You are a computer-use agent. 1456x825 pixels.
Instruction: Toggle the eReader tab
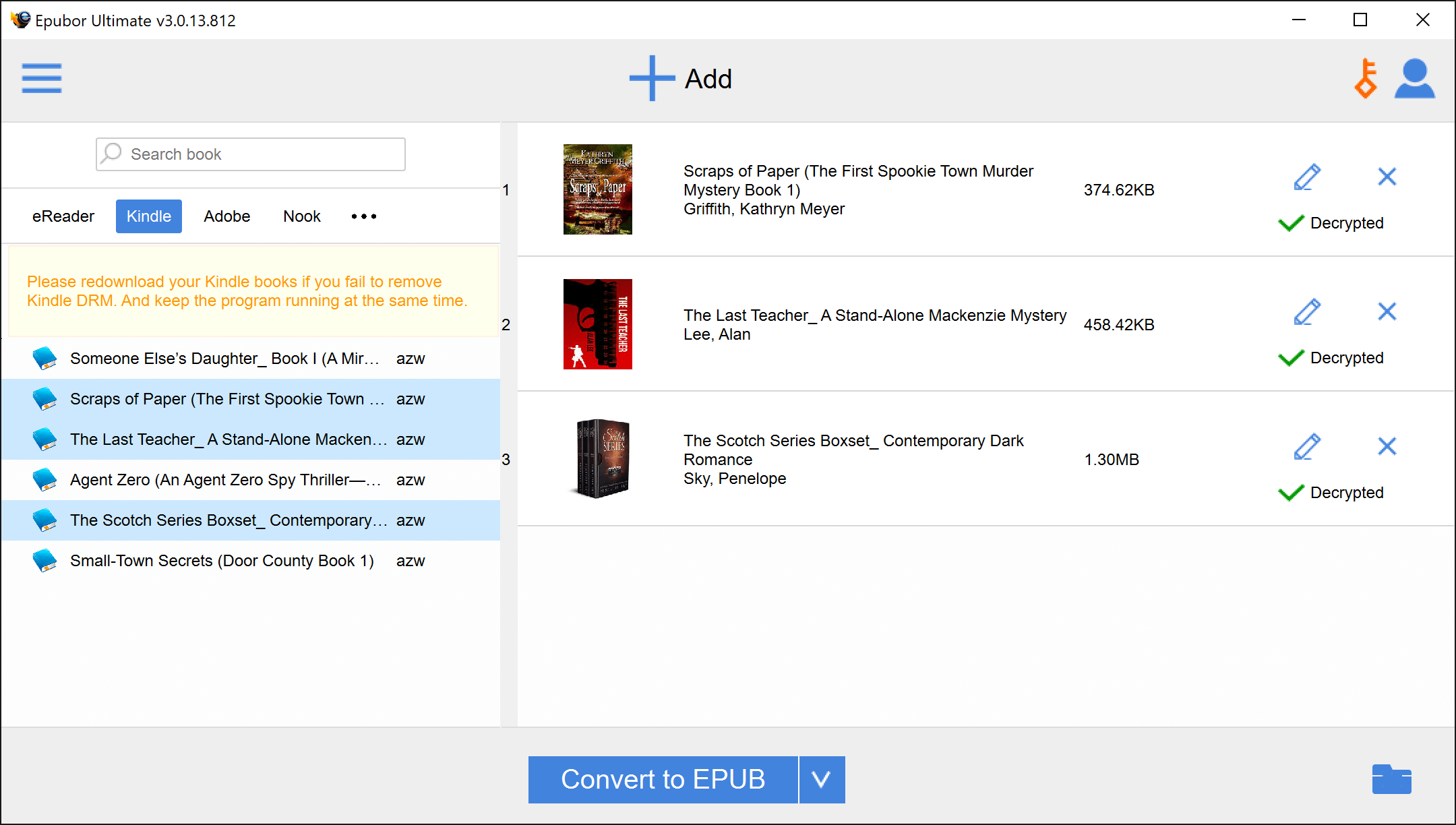point(63,216)
